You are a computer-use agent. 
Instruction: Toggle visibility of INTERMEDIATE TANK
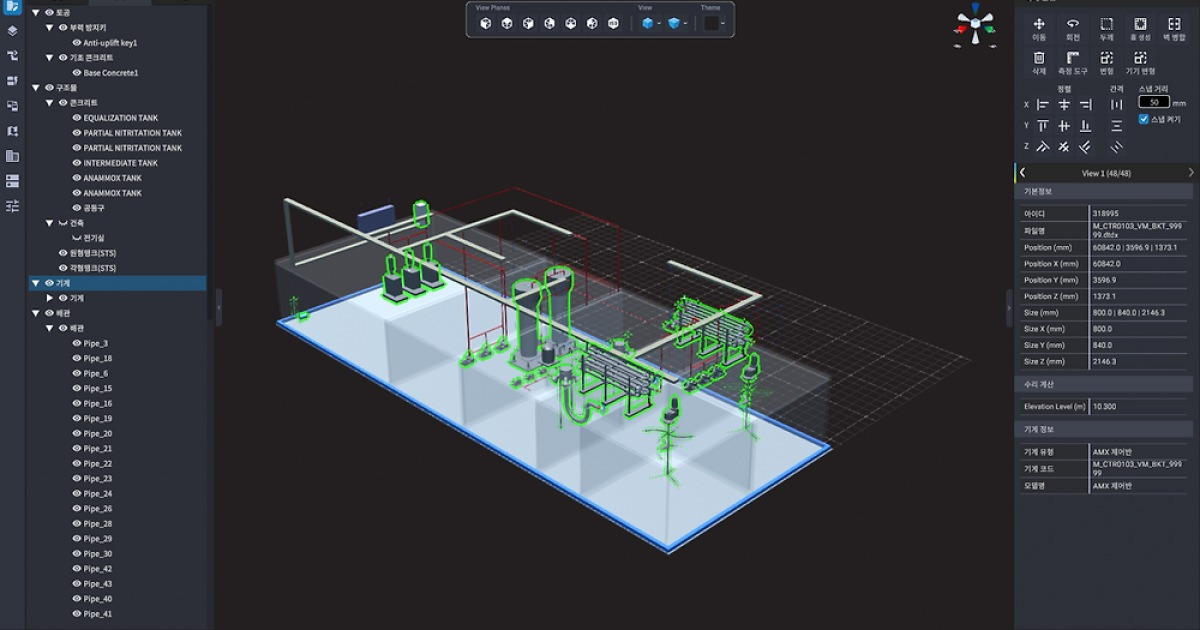click(x=76, y=163)
